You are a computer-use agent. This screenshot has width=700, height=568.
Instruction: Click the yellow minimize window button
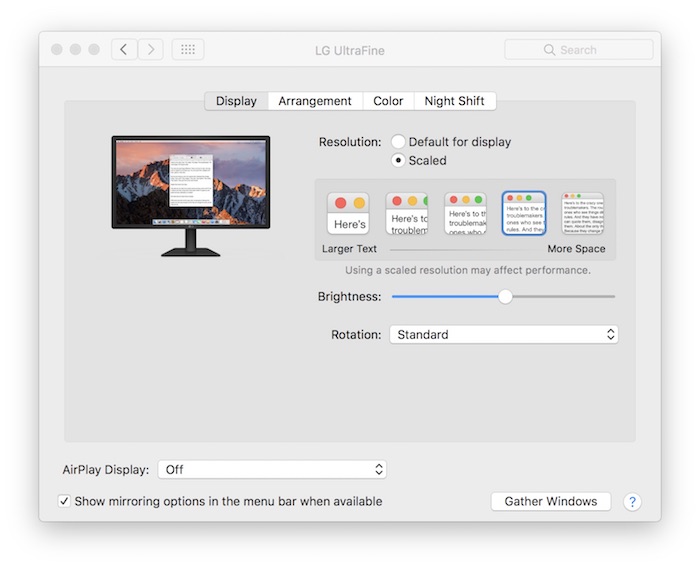tap(75, 49)
